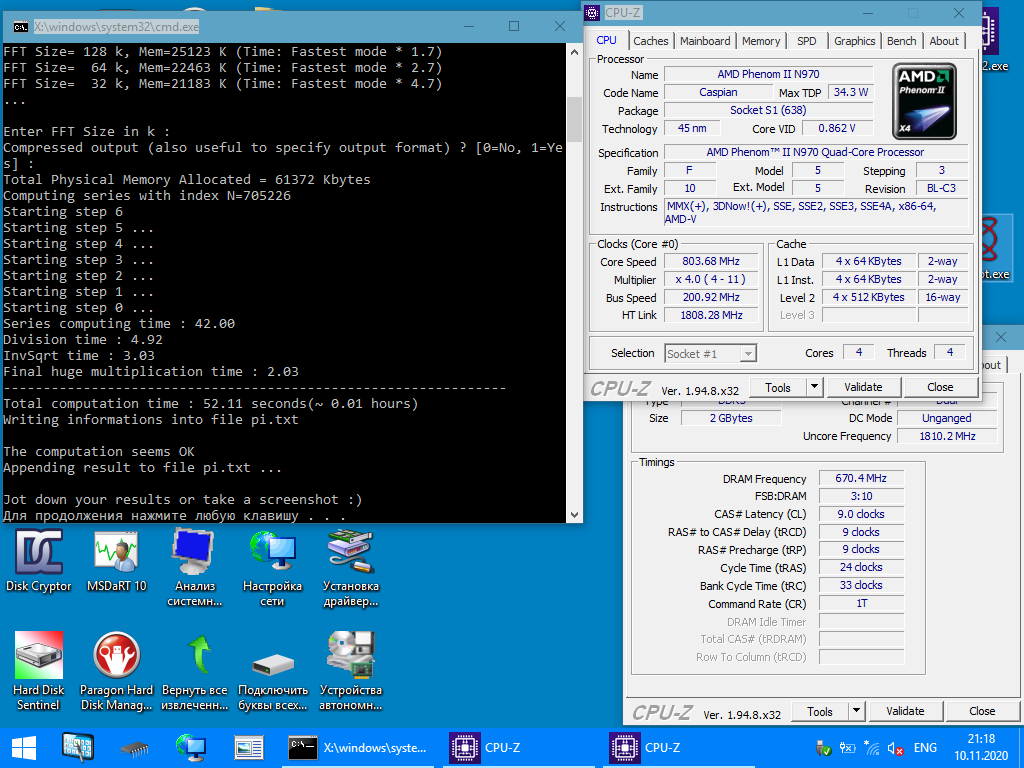The image size is (1024, 768).
Task: Open Paragon Hard Disk Manager shortcut
Action: [116, 671]
